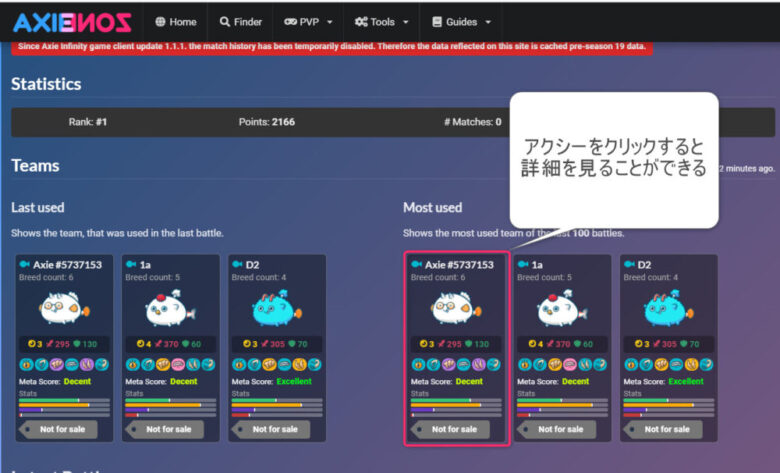The width and height of the screenshot is (780, 473).
Task: Click the shield icon beside 130 in Last used
Action: pos(77,344)
